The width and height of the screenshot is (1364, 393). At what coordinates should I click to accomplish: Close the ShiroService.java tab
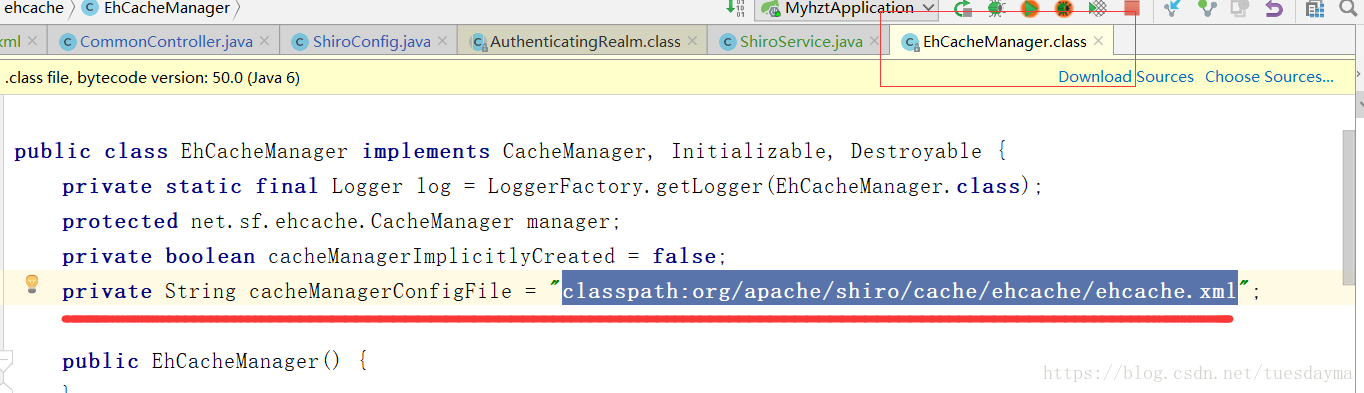(x=873, y=42)
